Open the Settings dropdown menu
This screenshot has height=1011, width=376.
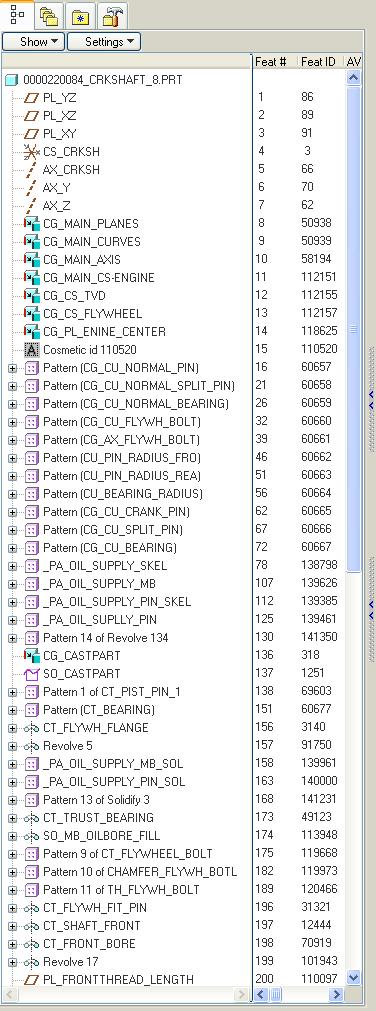point(104,42)
